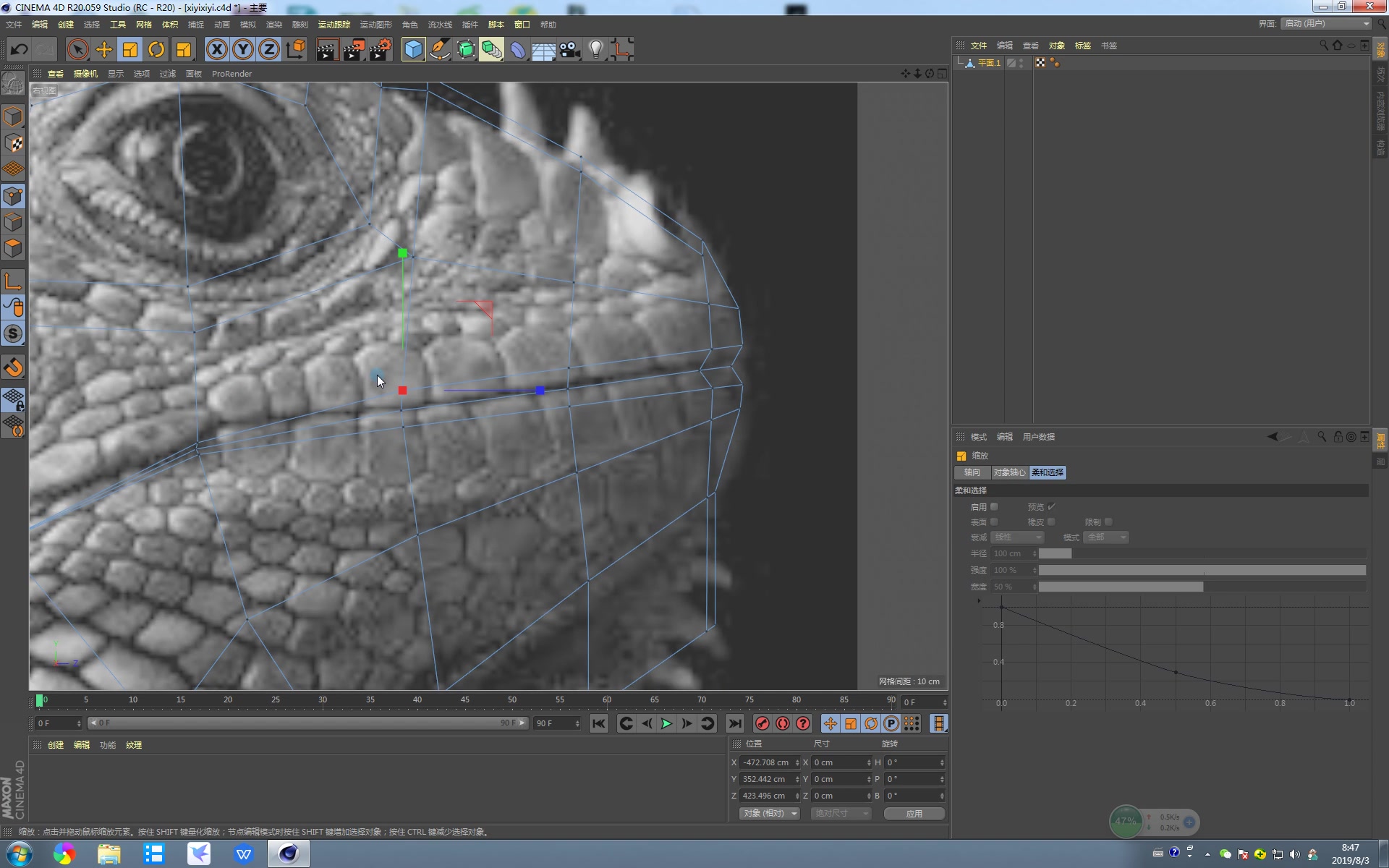This screenshot has width=1389, height=868.
Task: Lock the Y axis with the Y icon
Action: click(x=242, y=49)
